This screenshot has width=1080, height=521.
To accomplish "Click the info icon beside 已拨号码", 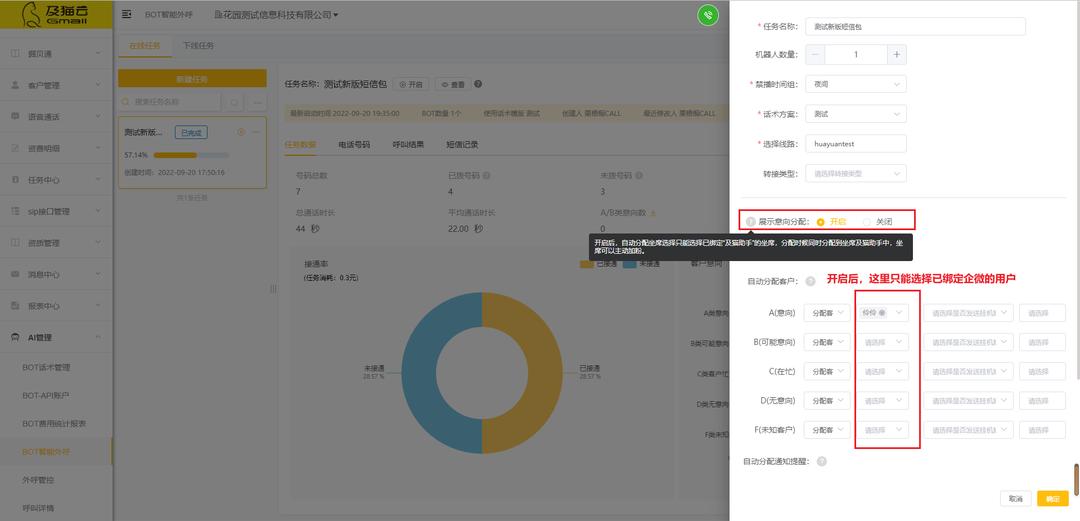I will pyautogui.click(x=487, y=176).
